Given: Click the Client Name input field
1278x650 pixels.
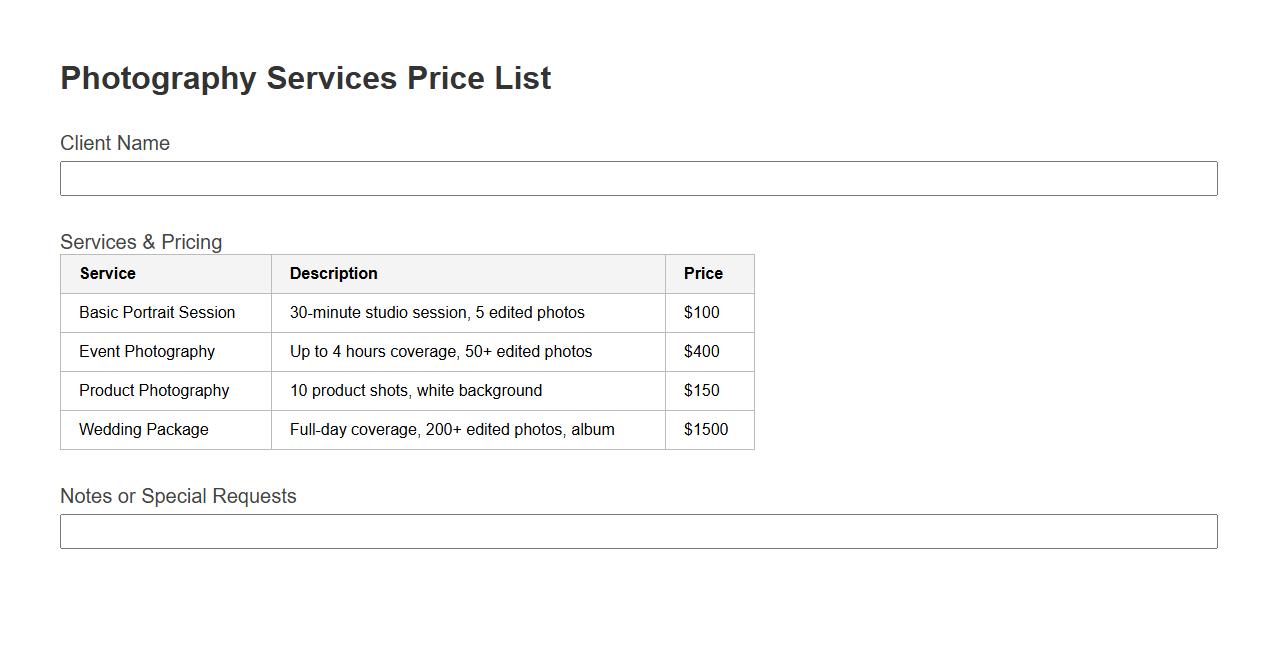Looking at the screenshot, I should point(638,179).
